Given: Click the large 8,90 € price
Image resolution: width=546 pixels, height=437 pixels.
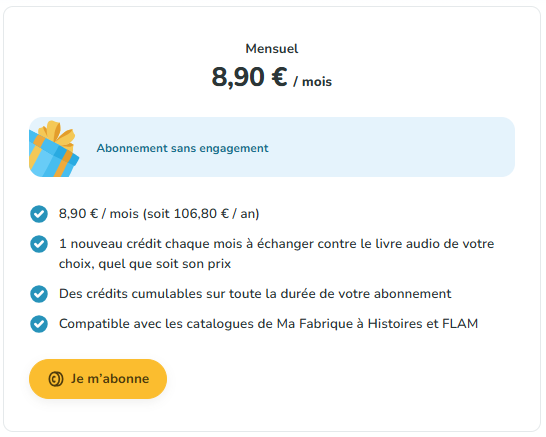Looking at the screenshot, I should pos(249,77).
